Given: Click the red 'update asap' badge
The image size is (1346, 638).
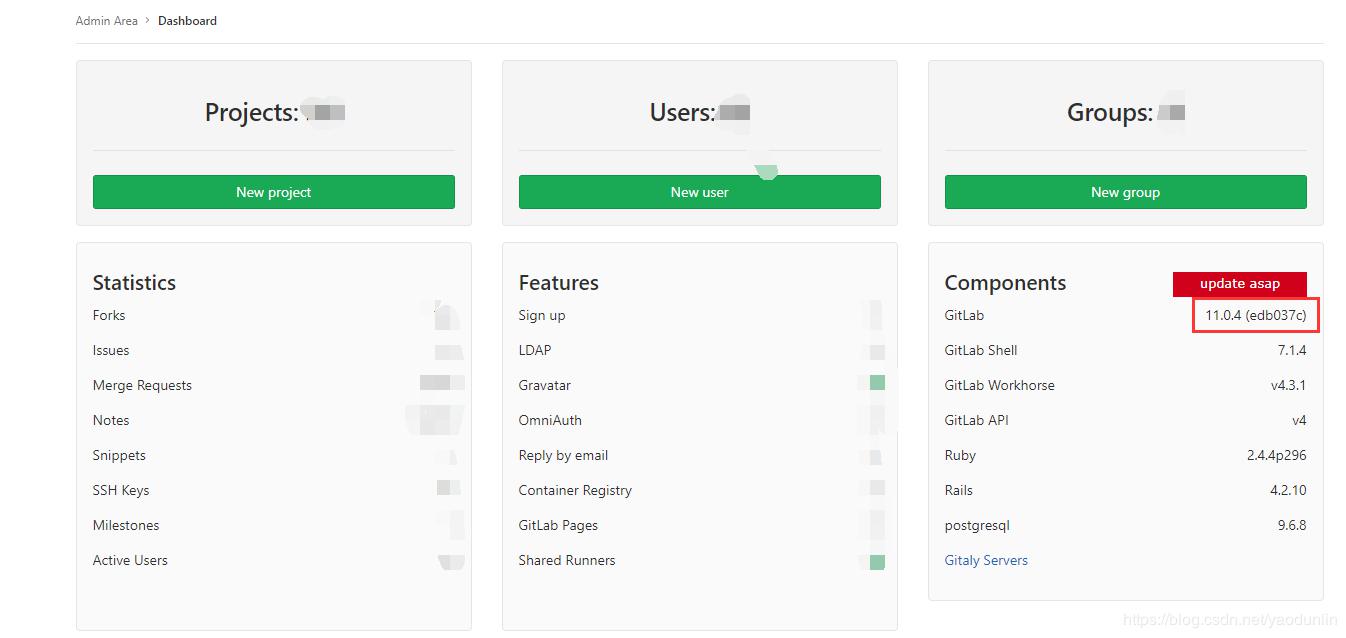Looking at the screenshot, I should (x=1240, y=283).
